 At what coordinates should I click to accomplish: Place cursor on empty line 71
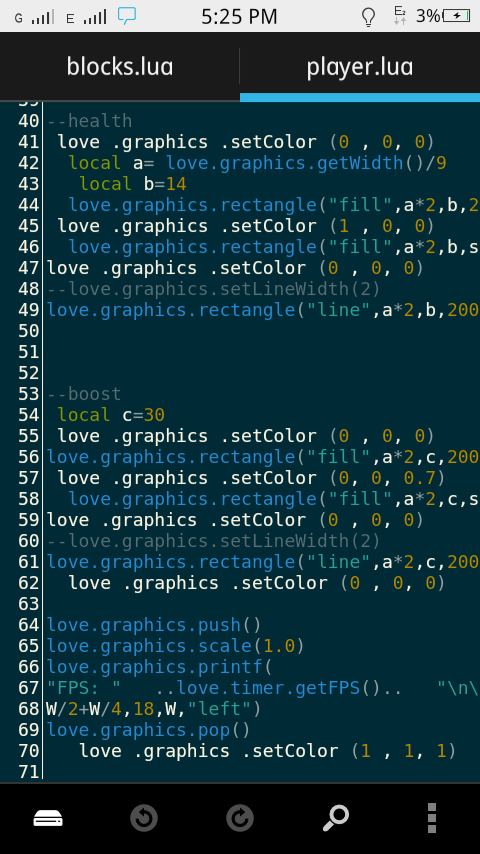click(x=262, y=772)
